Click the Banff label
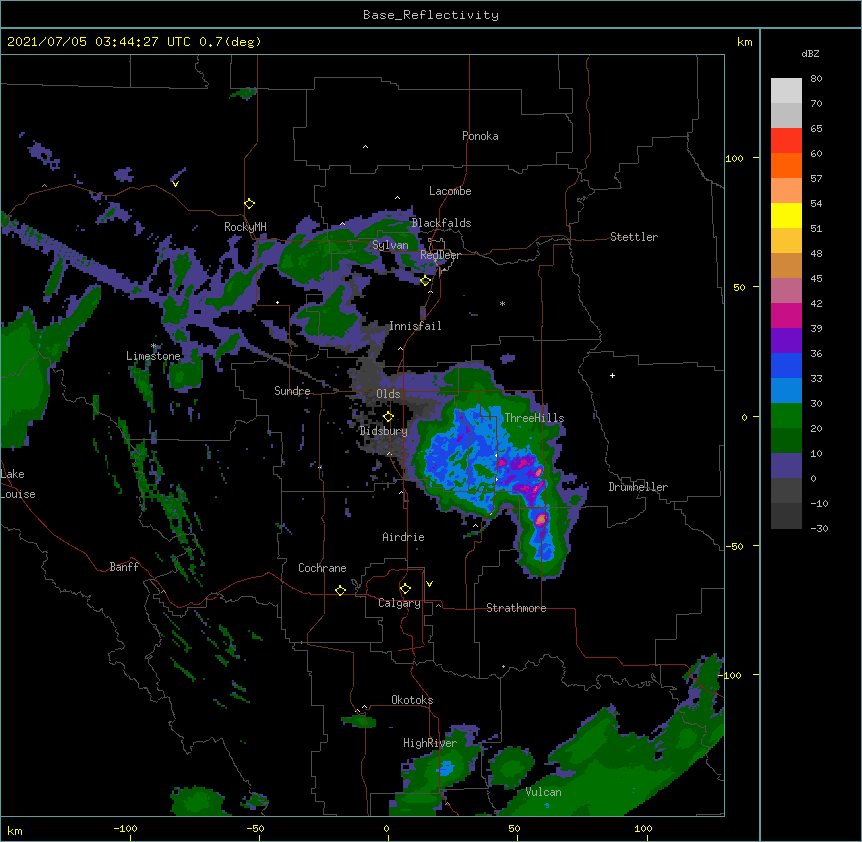Viewport: 862px width, 842px height. coord(124,567)
